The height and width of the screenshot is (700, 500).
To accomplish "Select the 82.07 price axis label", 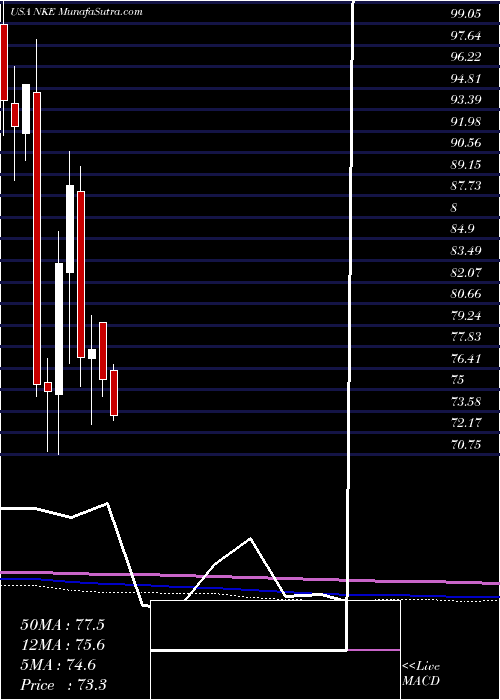I will [x=466, y=272].
